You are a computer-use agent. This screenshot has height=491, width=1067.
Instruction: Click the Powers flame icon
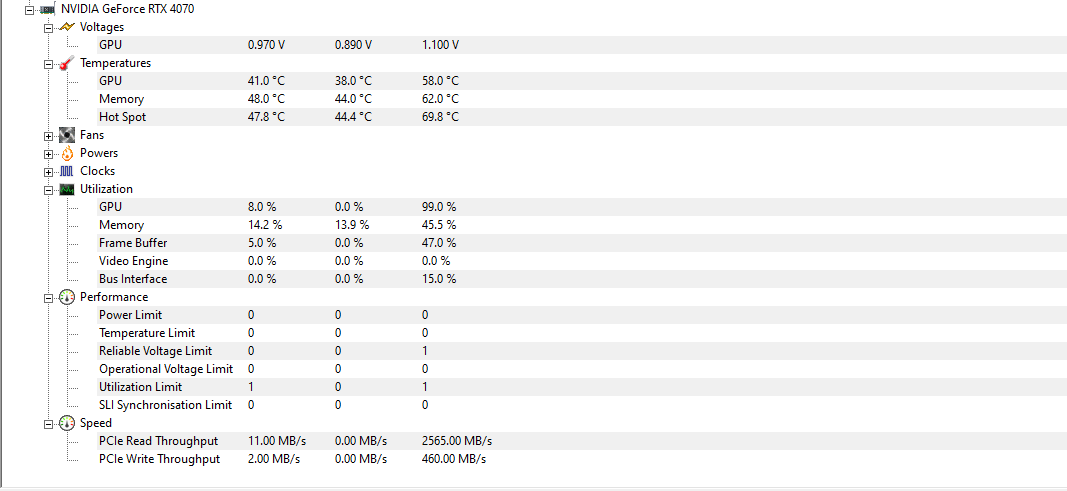67,153
